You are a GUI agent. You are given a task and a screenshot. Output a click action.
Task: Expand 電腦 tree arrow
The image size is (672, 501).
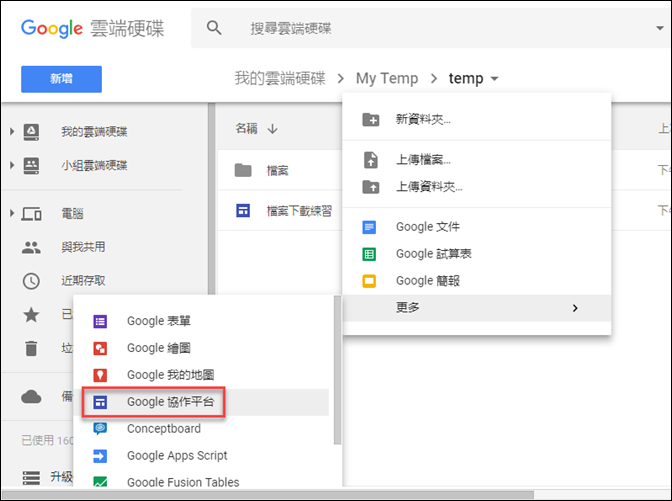point(12,213)
